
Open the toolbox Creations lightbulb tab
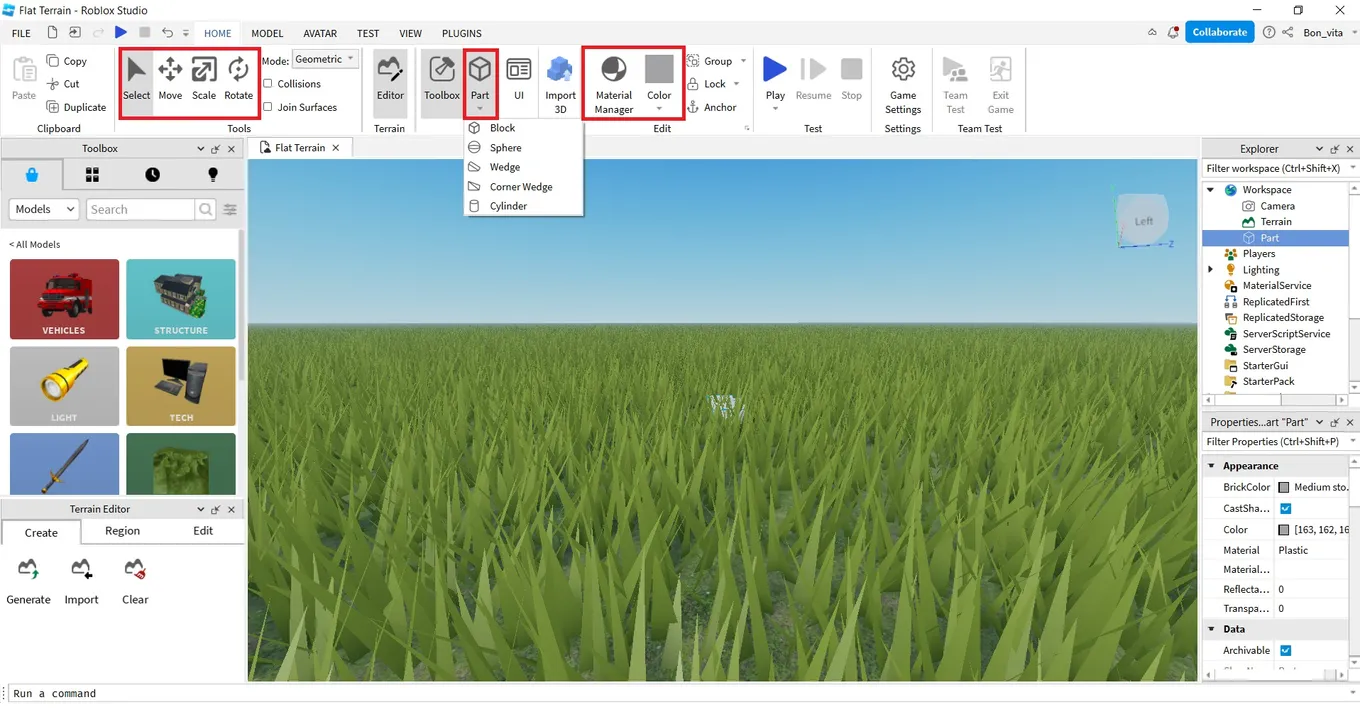(212, 175)
